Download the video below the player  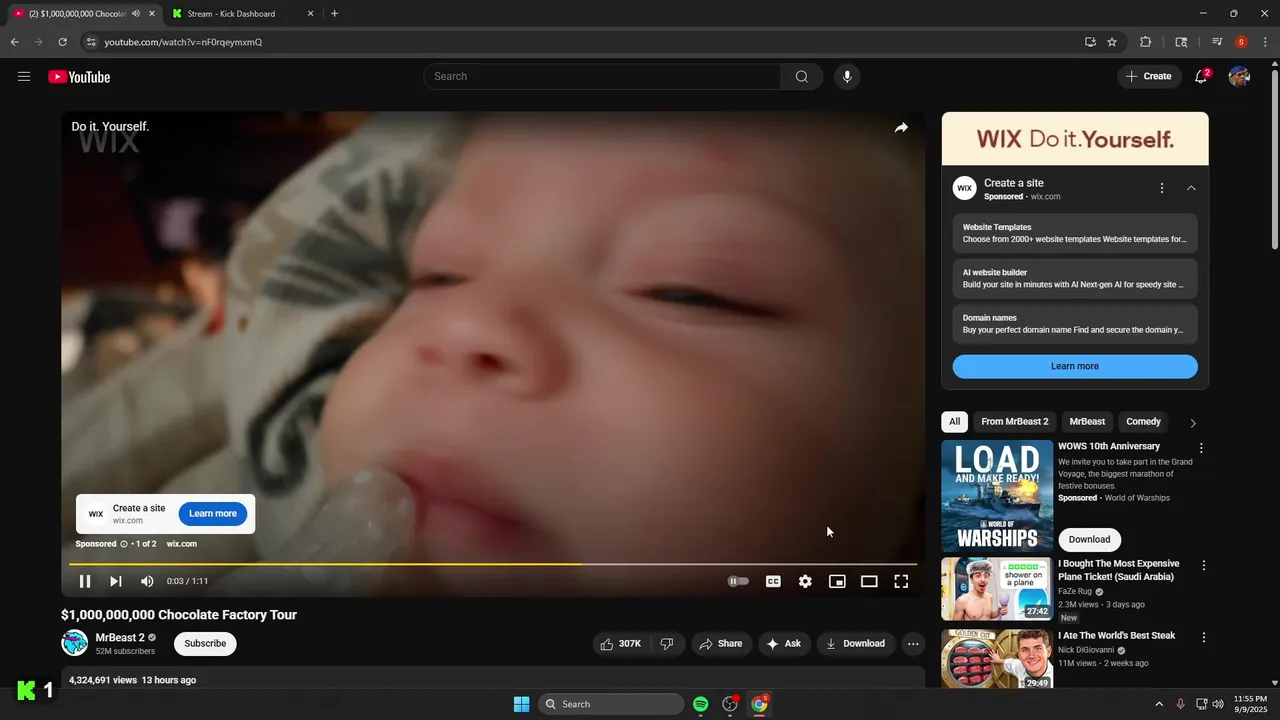(x=855, y=644)
